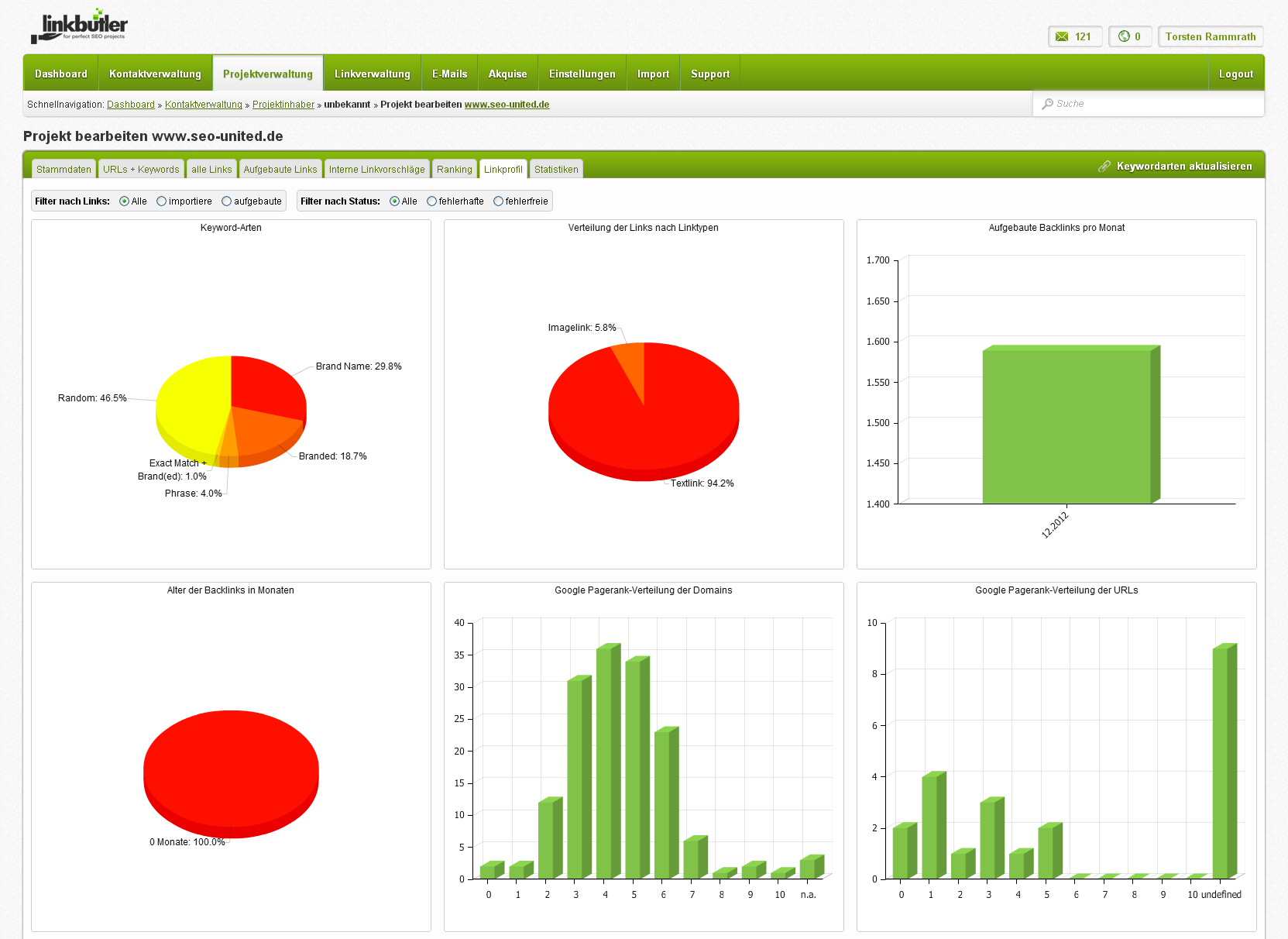This screenshot has width=1288, height=939.
Task: Click the 'Branded: 18.7%' label
Action: coord(333,456)
